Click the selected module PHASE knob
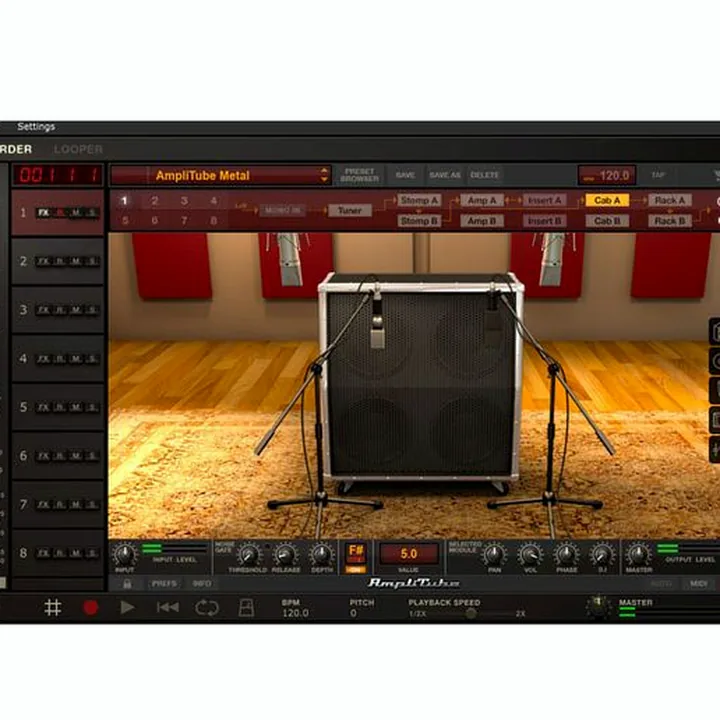Screen dimensions: 720x720 click(x=567, y=555)
